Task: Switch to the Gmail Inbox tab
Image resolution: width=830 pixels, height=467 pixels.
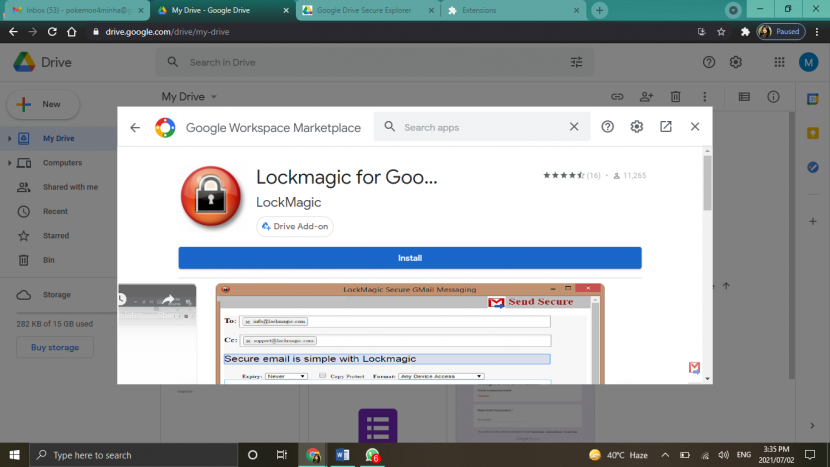Action: [77, 10]
